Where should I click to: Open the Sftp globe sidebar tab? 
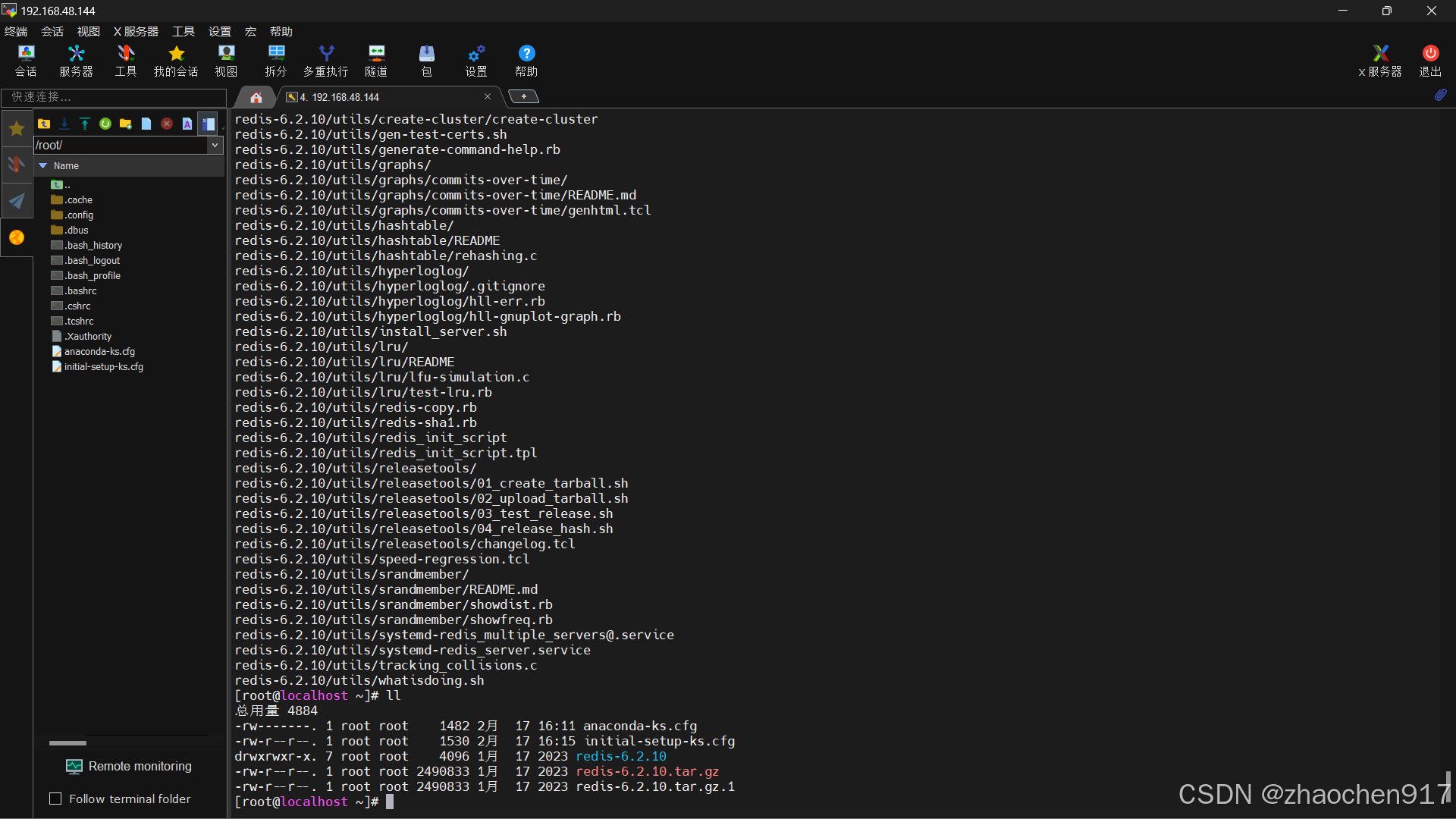(17, 237)
